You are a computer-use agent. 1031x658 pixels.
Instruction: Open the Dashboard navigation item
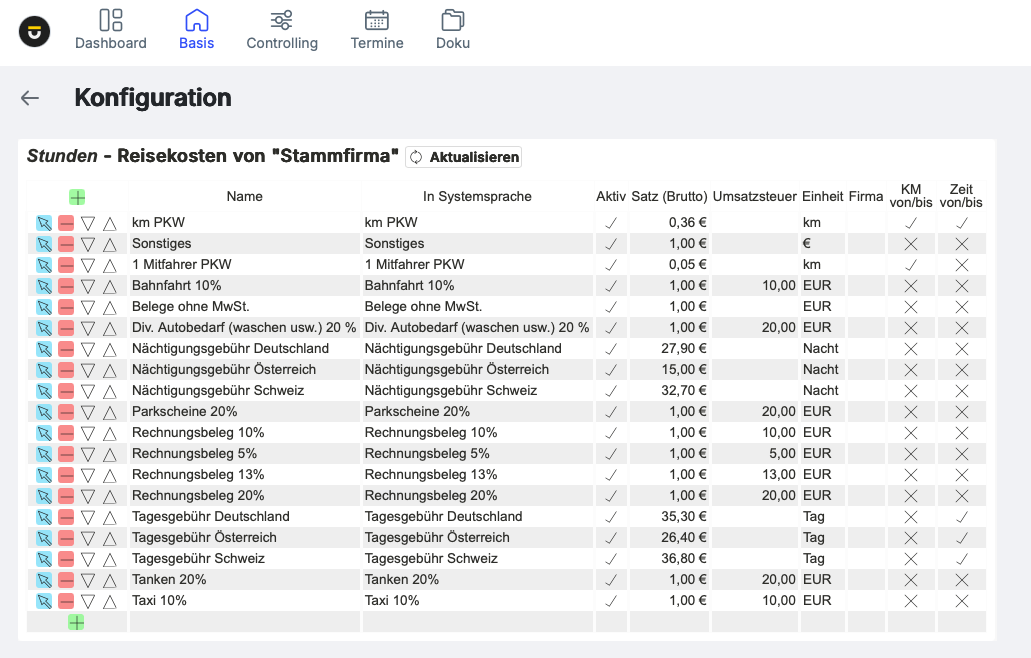[x=111, y=30]
